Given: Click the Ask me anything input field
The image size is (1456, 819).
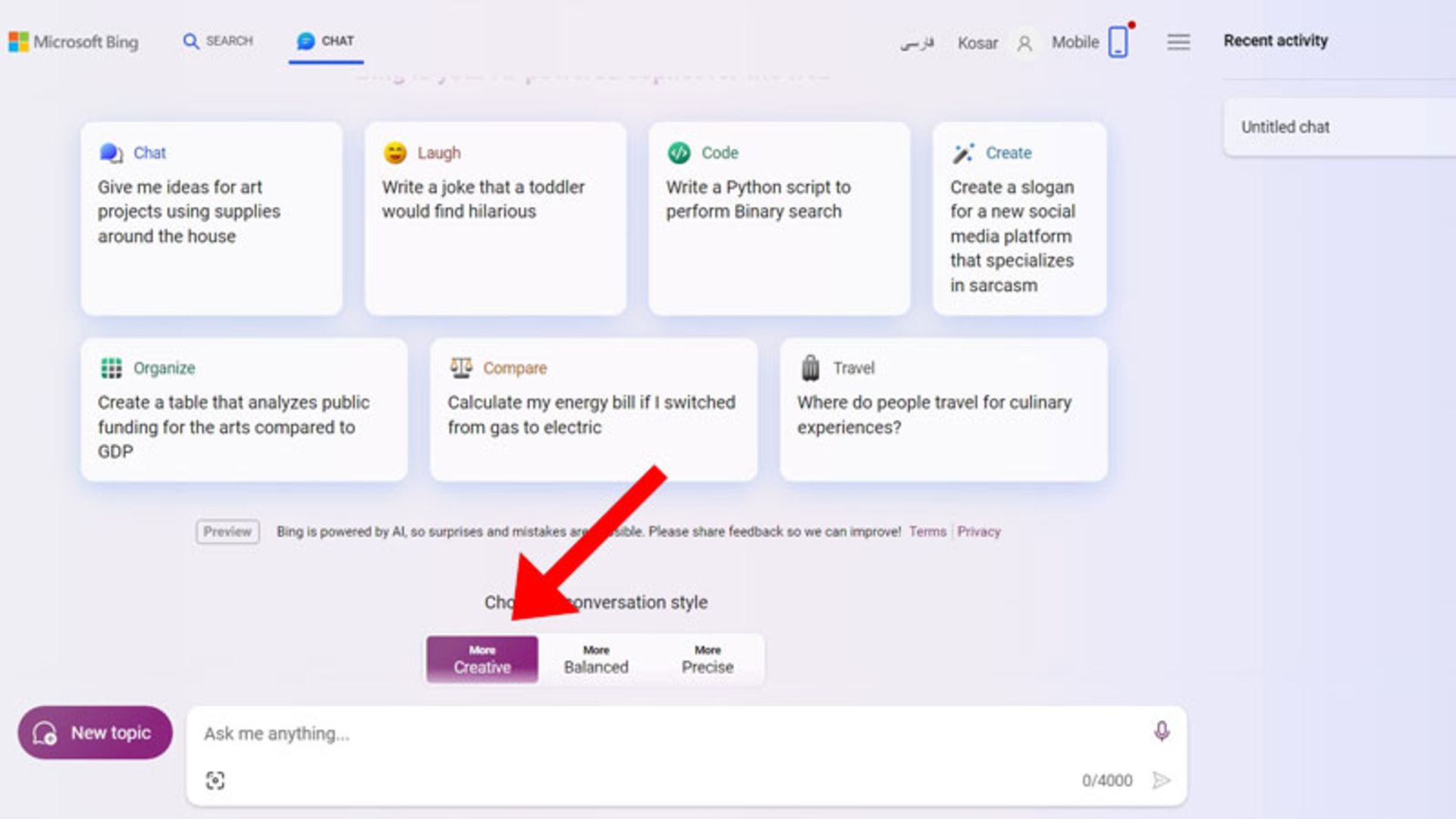Looking at the screenshot, I should point(667,734).
